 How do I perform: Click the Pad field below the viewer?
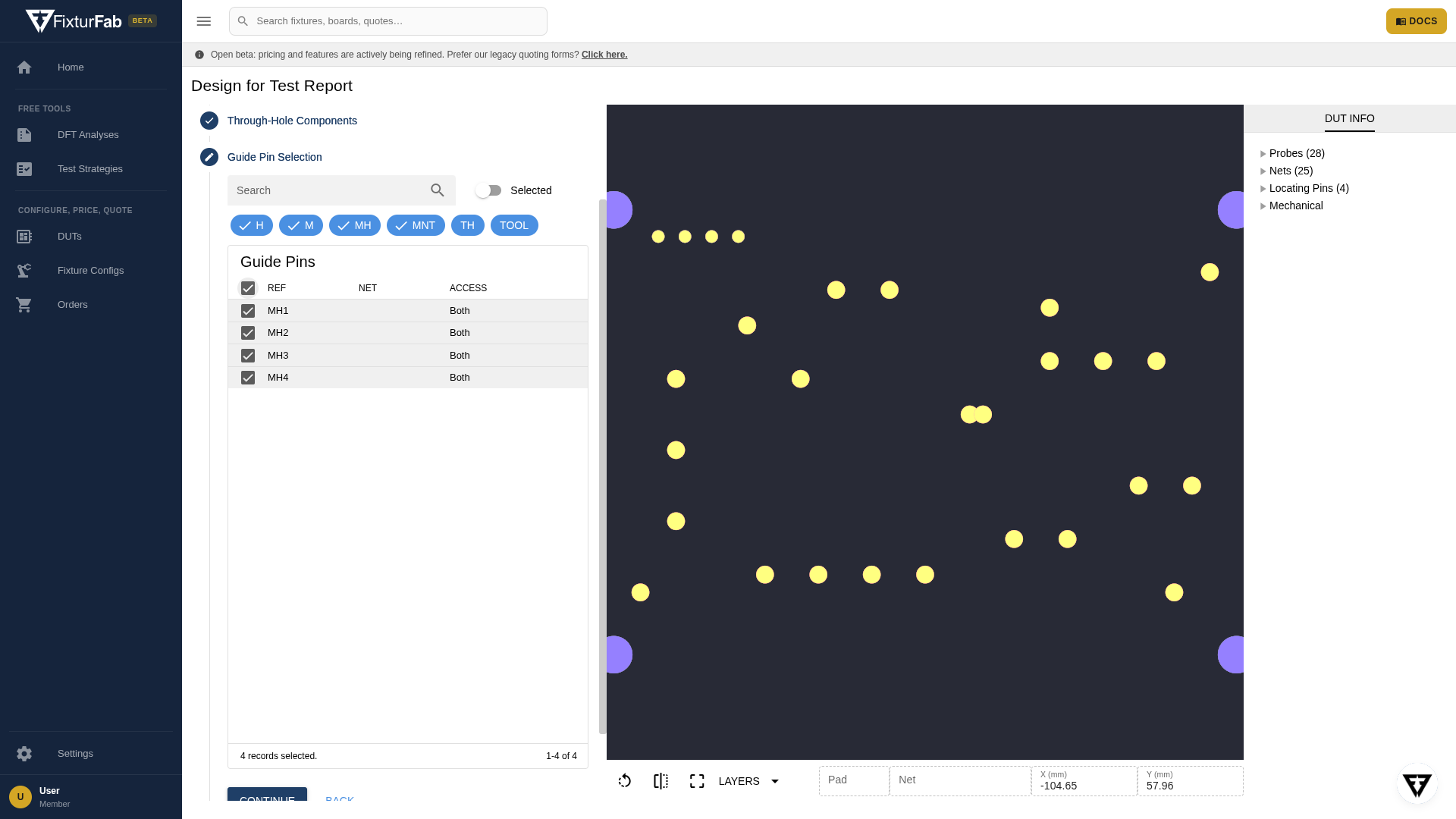854,781
